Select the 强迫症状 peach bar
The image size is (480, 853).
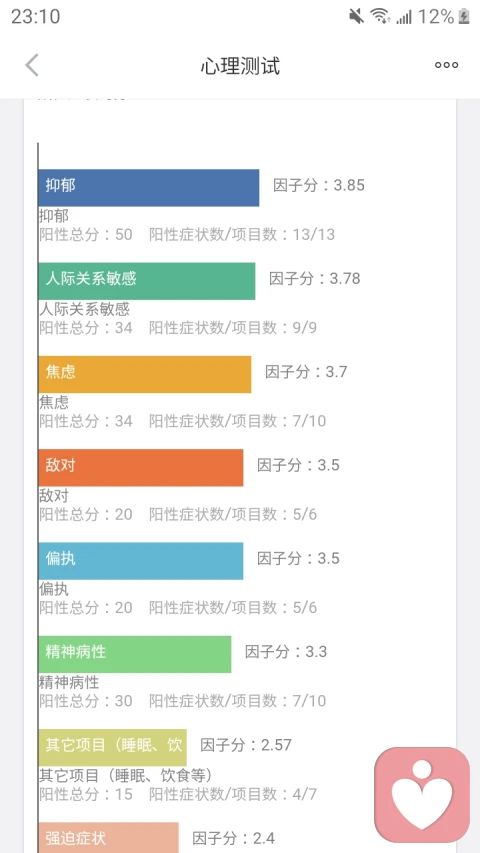pyautogui.click(x=108, y=837)
